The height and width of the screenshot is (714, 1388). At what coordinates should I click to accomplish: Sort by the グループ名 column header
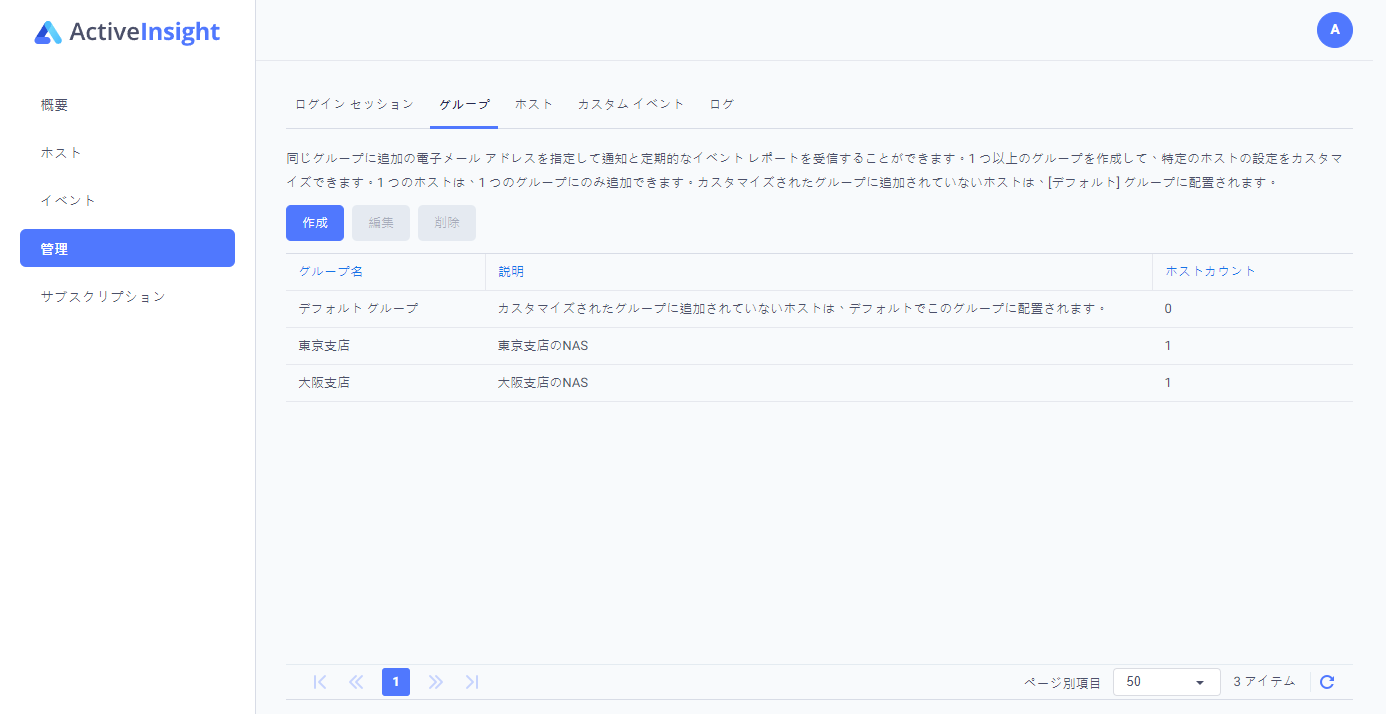point(331,272)
